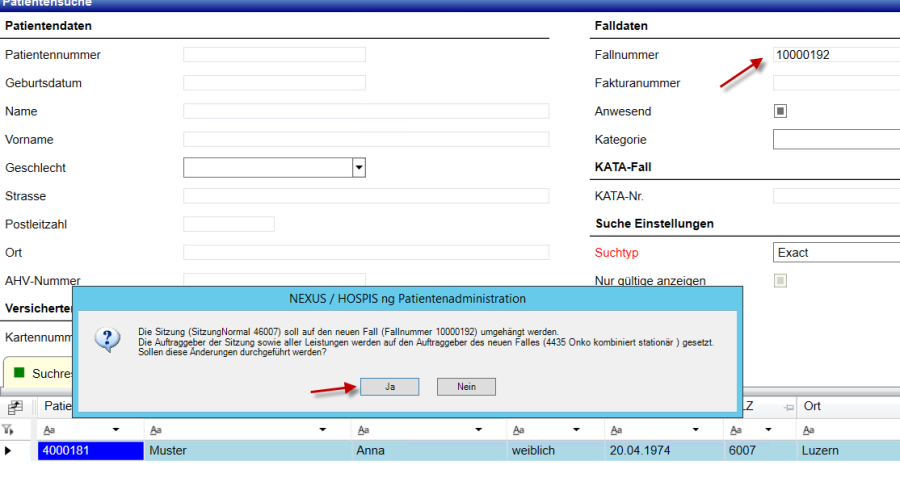Open filter dropdown arrow above 20.04.1974
The image size is (900, 482).
tap(696, 430)
